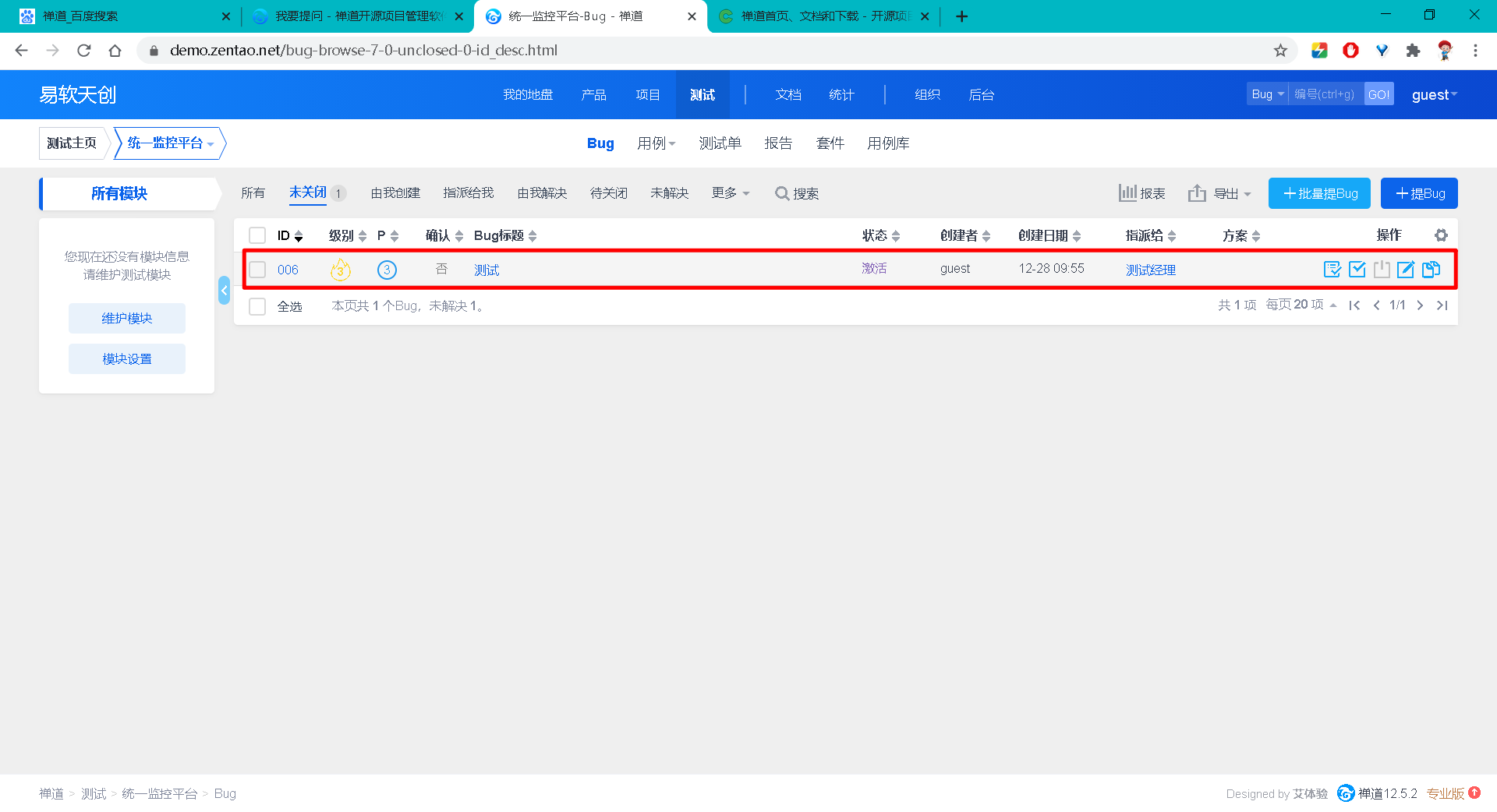
Task: Click the copy bug icon for bug 006
Action: (x=1431, y=270)
